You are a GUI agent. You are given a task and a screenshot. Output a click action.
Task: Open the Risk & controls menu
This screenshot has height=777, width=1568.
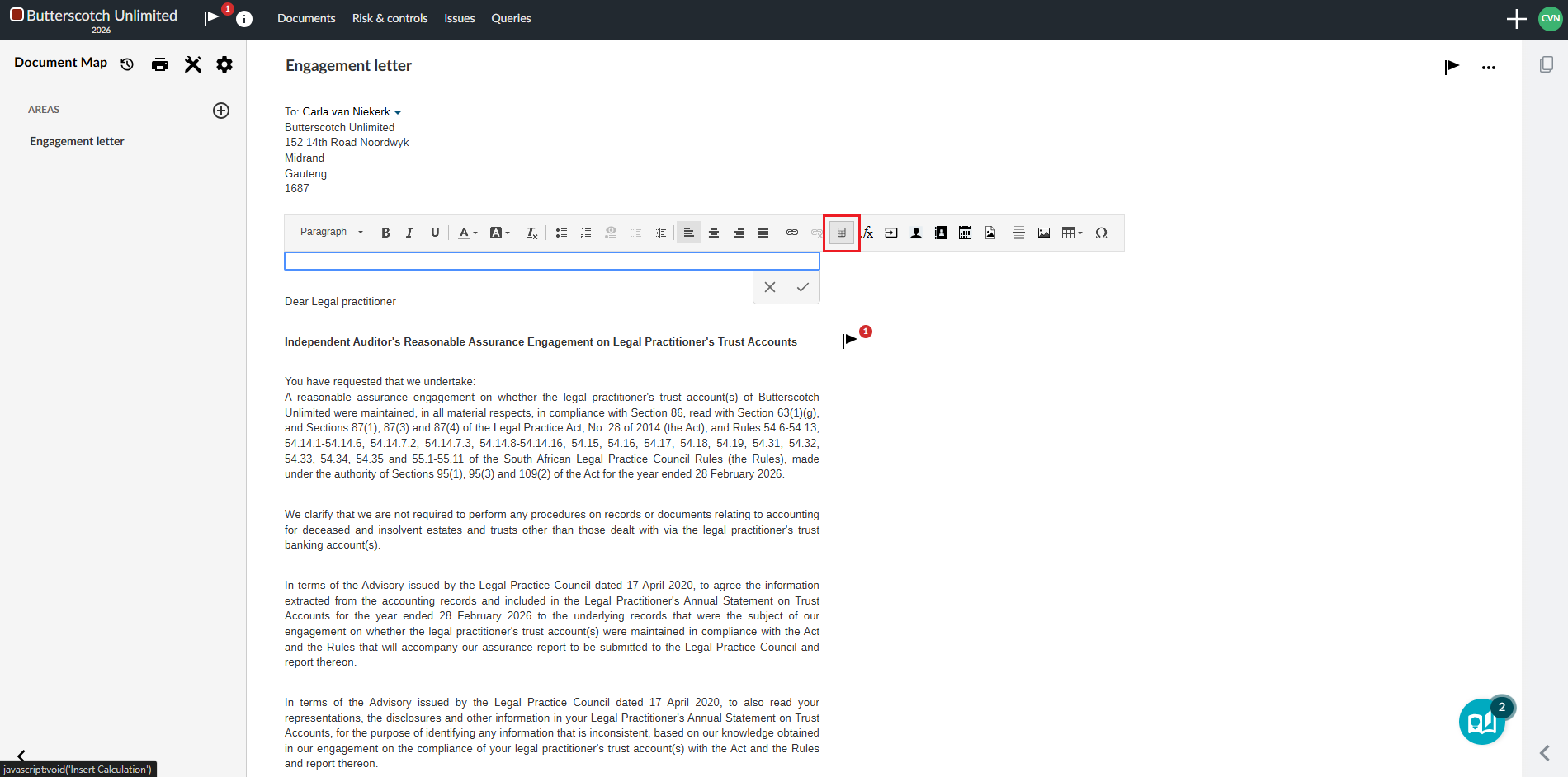pos(390,18)
